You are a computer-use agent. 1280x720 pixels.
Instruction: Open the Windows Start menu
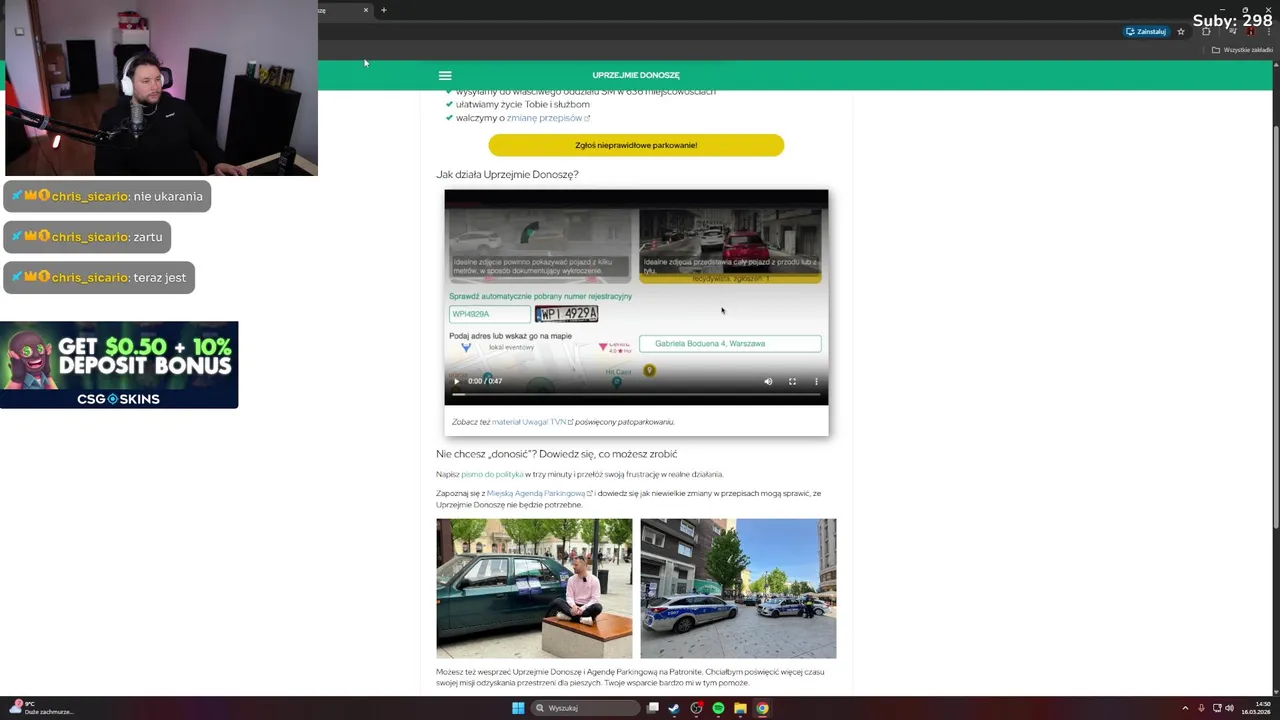[518, 708]
